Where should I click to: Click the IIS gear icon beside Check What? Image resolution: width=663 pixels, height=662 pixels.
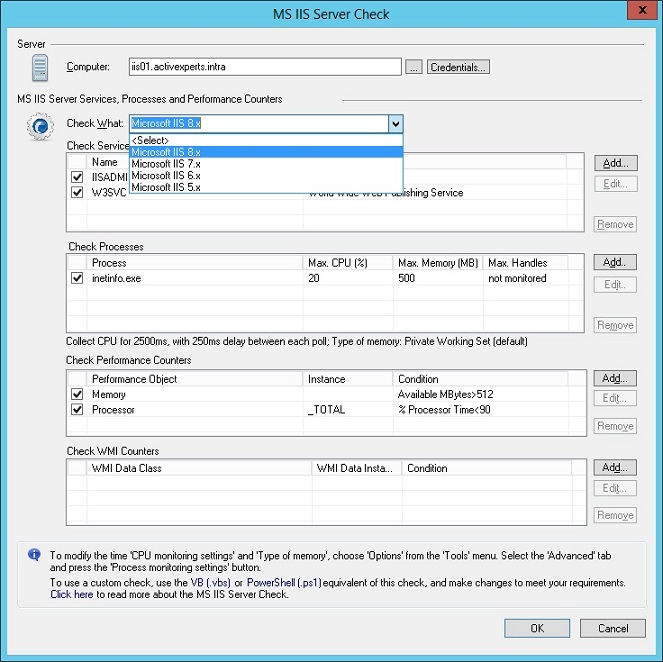(x=40, y=126)
